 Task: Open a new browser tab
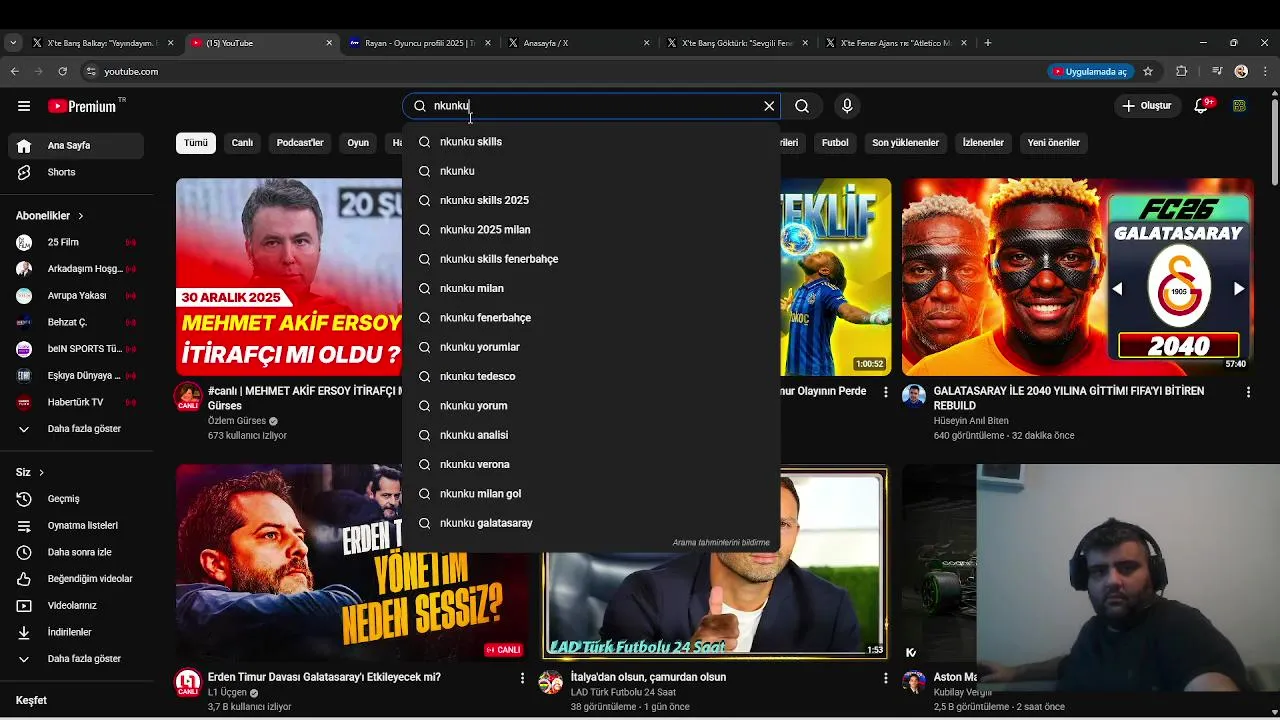click(988, 43)
